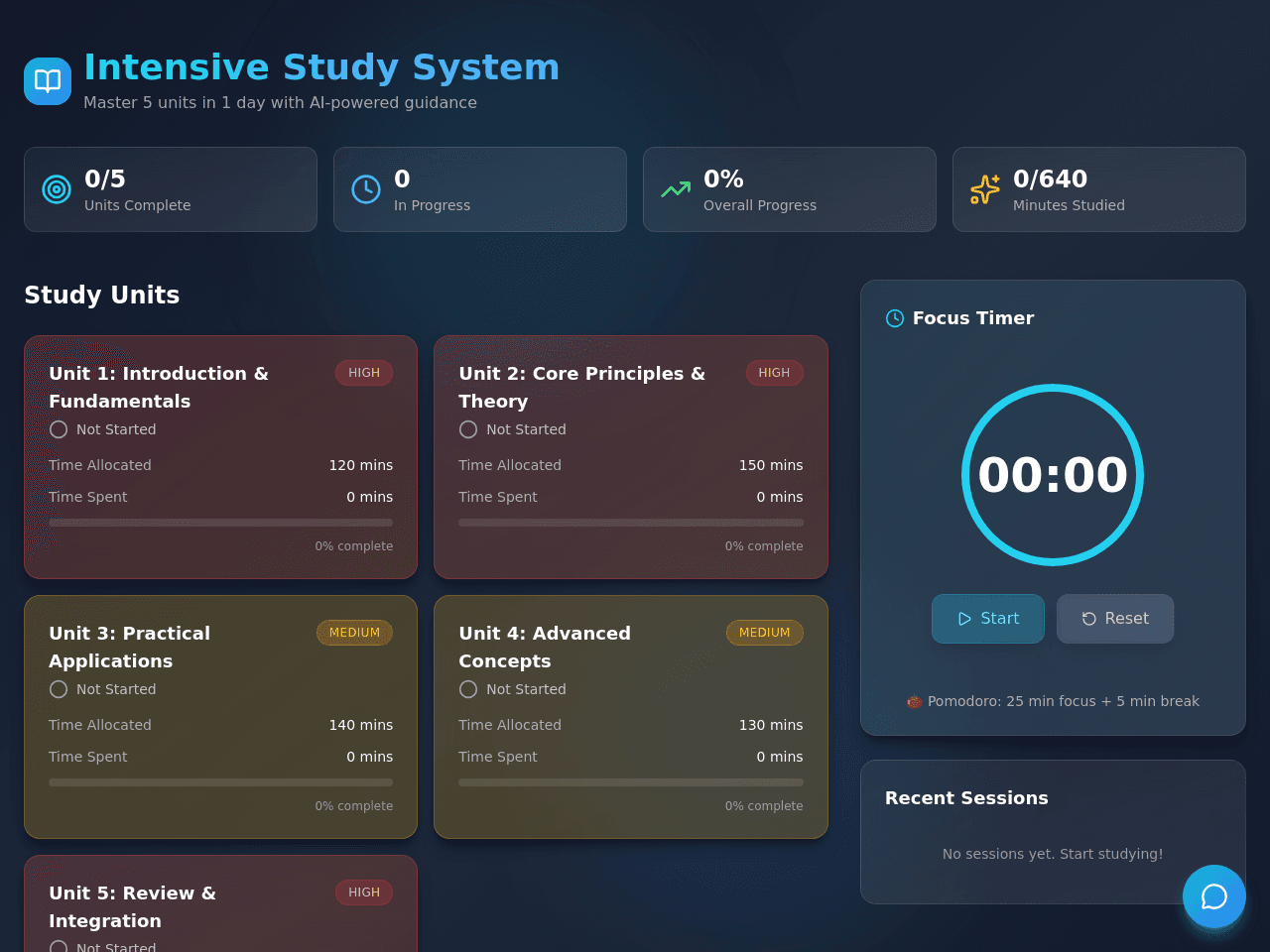The height and width of the screenshot is (952, 1270).
Task: Toggle Unit 3 Not Started status circle
Action: coord(59,689)
